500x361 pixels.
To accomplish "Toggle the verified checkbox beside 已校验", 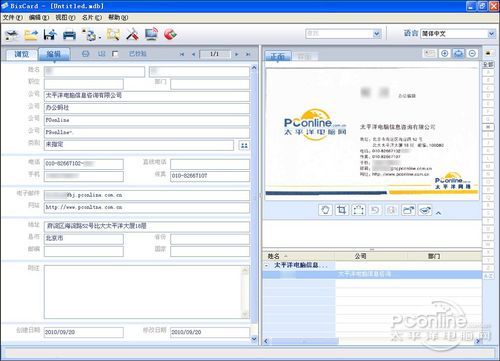I will [115, 54].
